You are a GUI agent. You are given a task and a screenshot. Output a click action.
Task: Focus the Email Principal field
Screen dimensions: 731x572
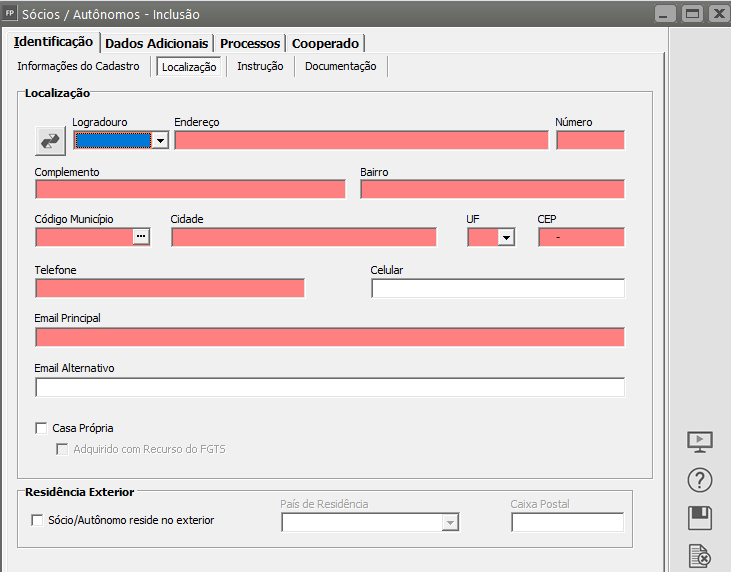(329, 337)
